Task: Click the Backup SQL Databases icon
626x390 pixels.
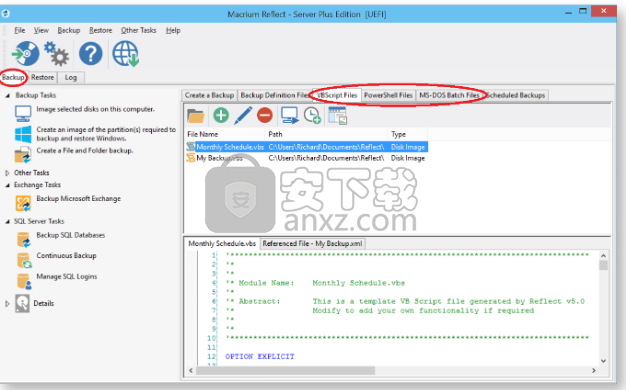Action: pos(24,240)
